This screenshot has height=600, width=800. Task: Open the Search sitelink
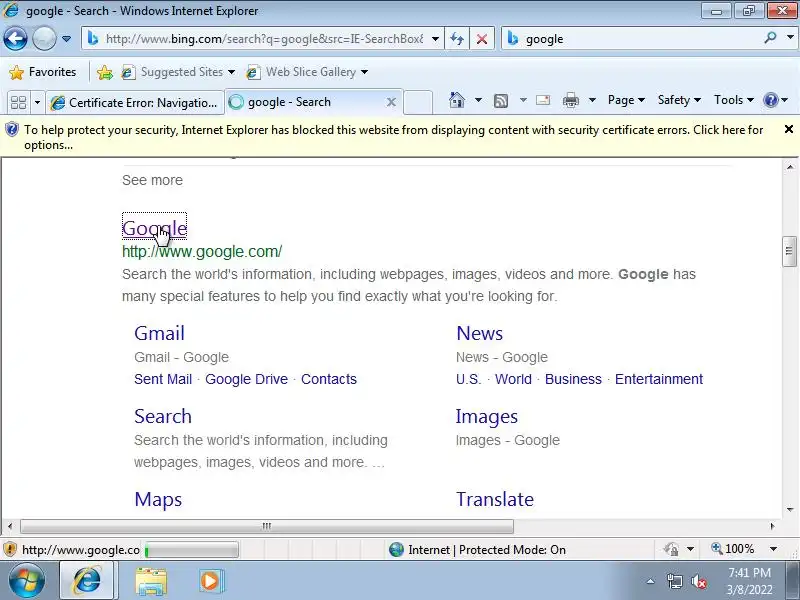coord(163,416)
